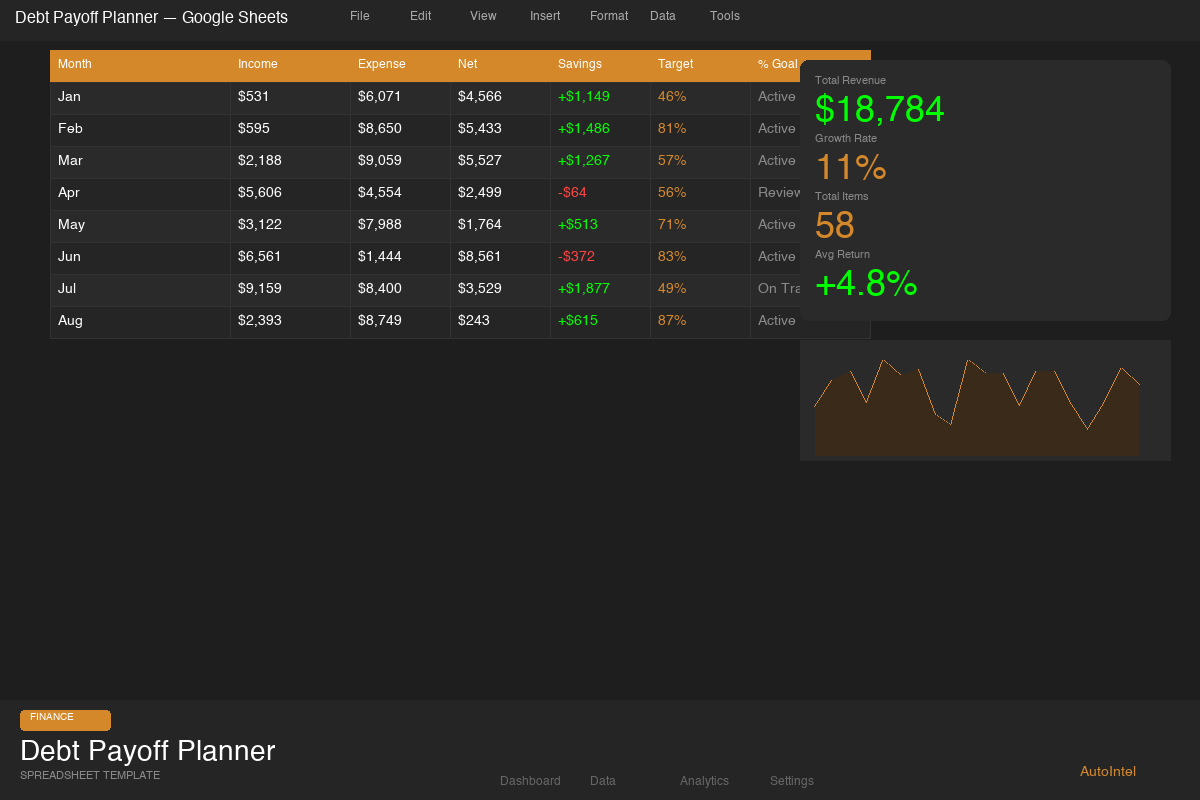Viewport: 1200px width, 800px height.
Task: Select the Feb month cell
Action: coord(140,130)
